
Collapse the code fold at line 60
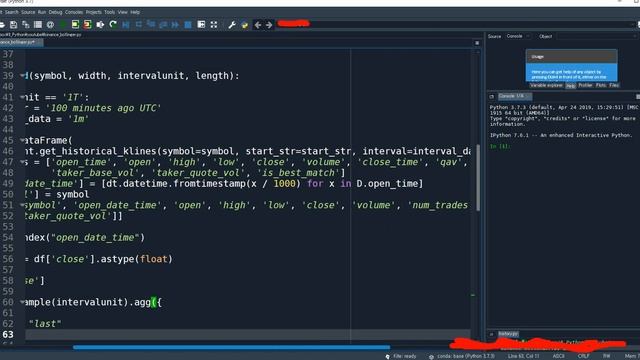click(x=22, y=302)
